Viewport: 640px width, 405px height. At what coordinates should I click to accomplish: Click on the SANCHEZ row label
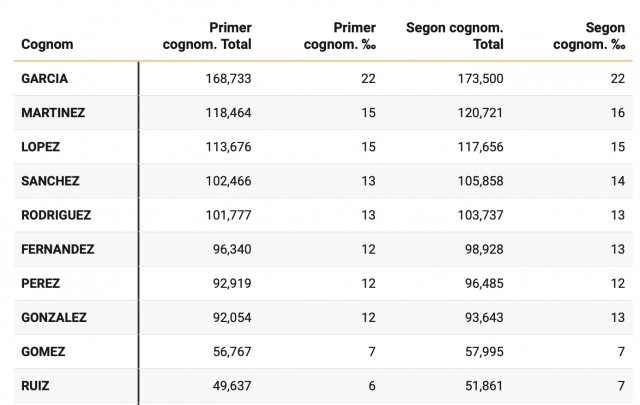tap(50, 181)
